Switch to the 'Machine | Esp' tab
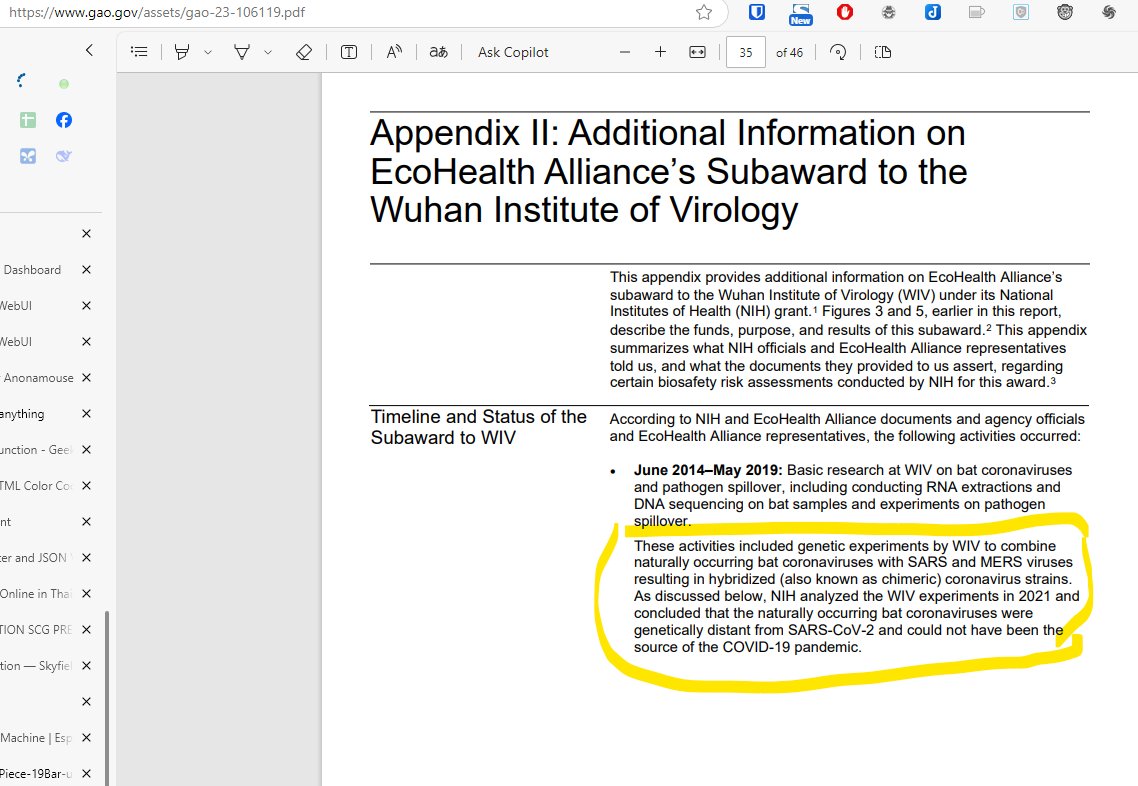The height and width of the screenshot is (786, 1138). [x=36, y=738]
